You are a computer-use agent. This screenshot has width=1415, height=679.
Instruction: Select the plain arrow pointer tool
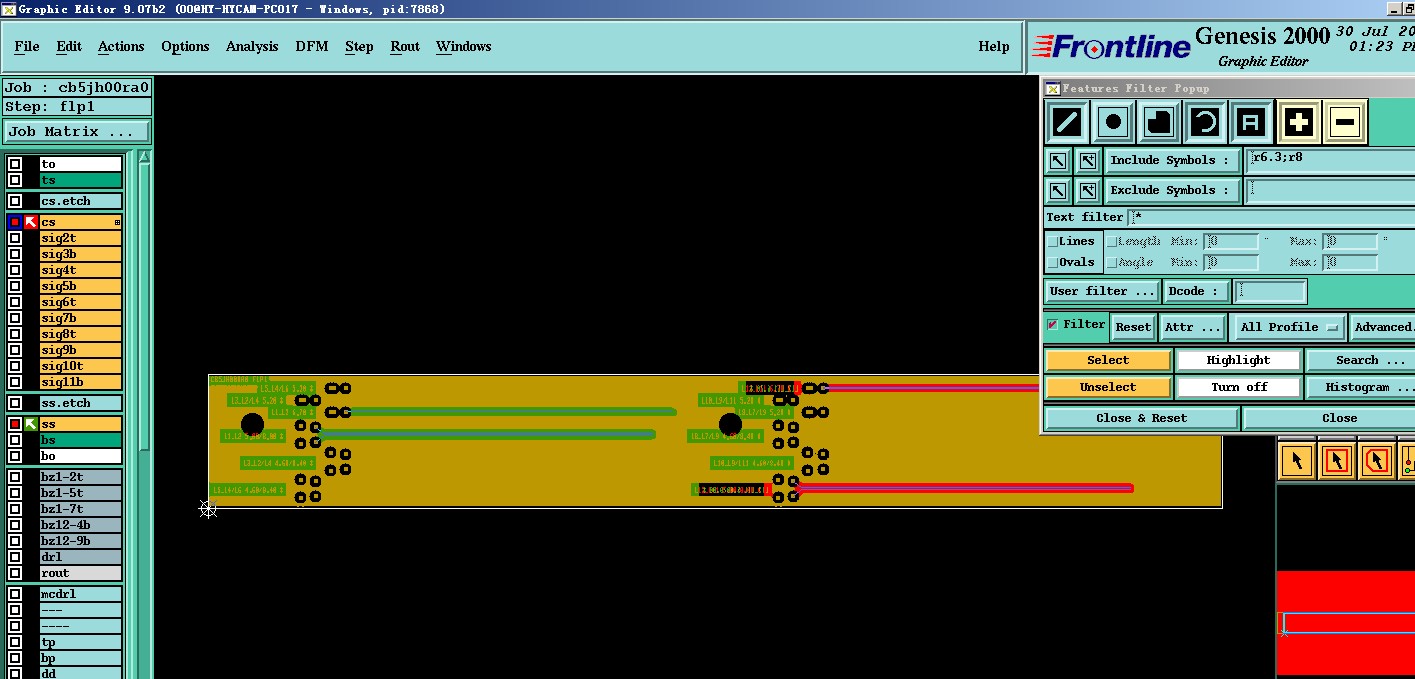[1297, 461]
